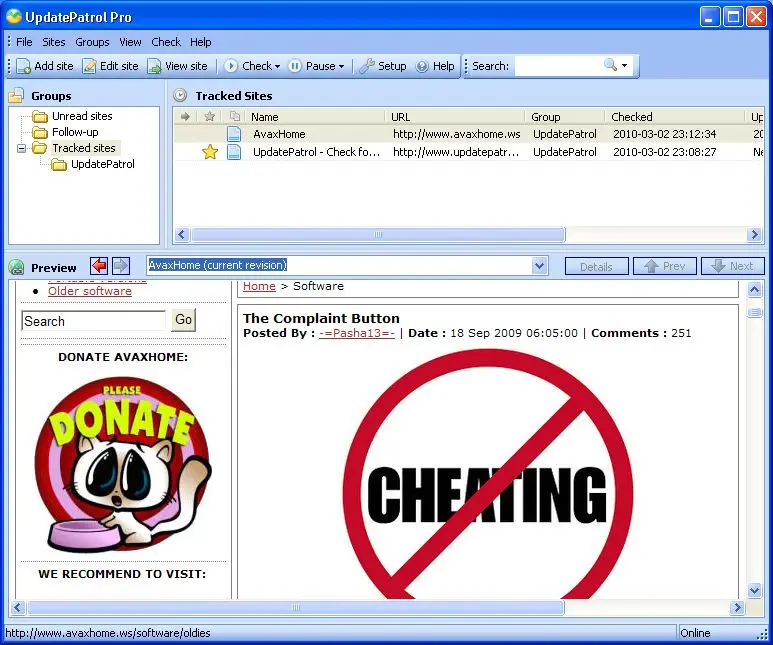
Task: Click the copy column header icon
Action: click(x=235, y=116)
